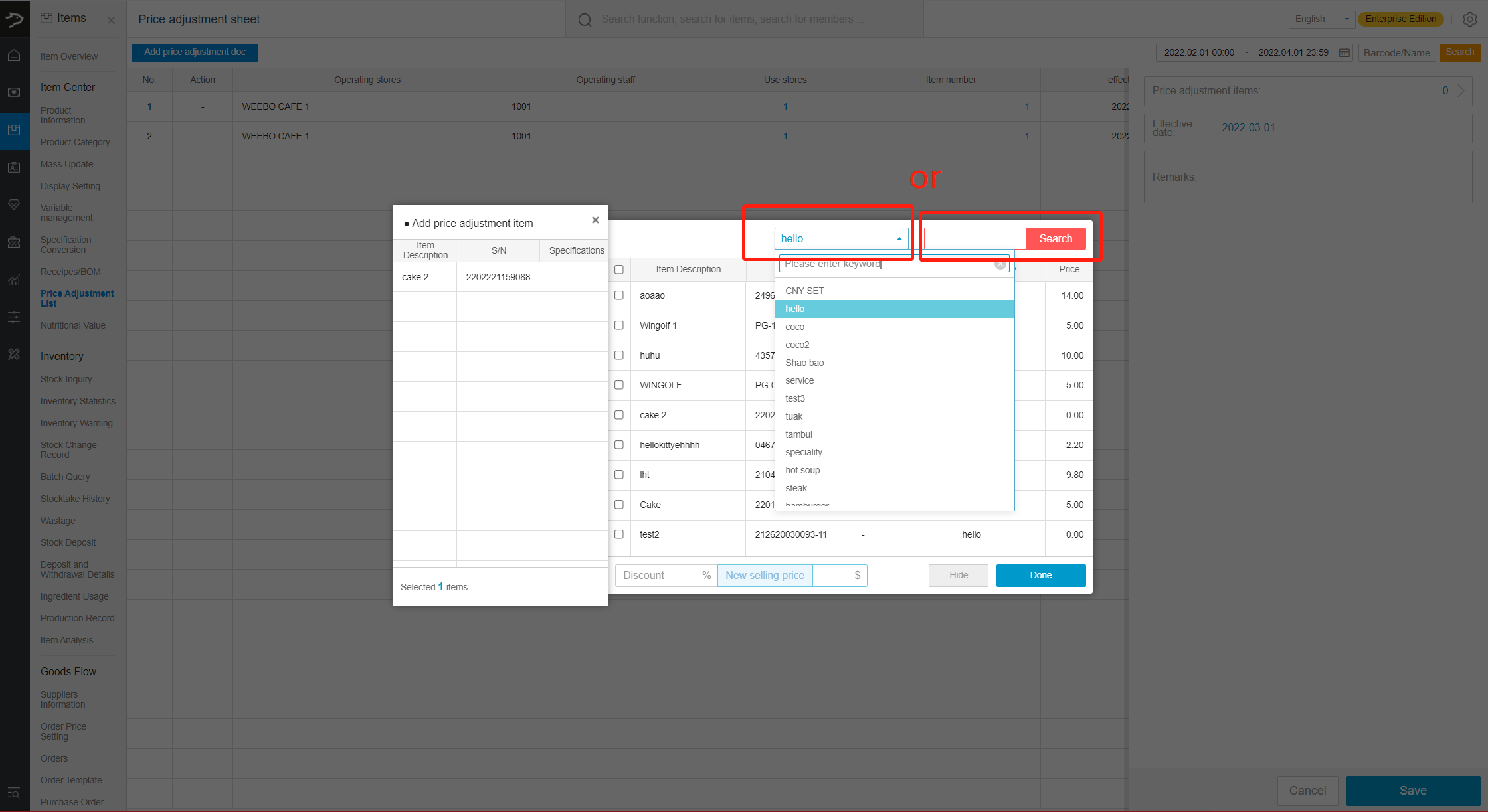The height and width of the screenshot is (812, 1488).
Task: Check the box for test2
Action: click(x=619, y=534)
